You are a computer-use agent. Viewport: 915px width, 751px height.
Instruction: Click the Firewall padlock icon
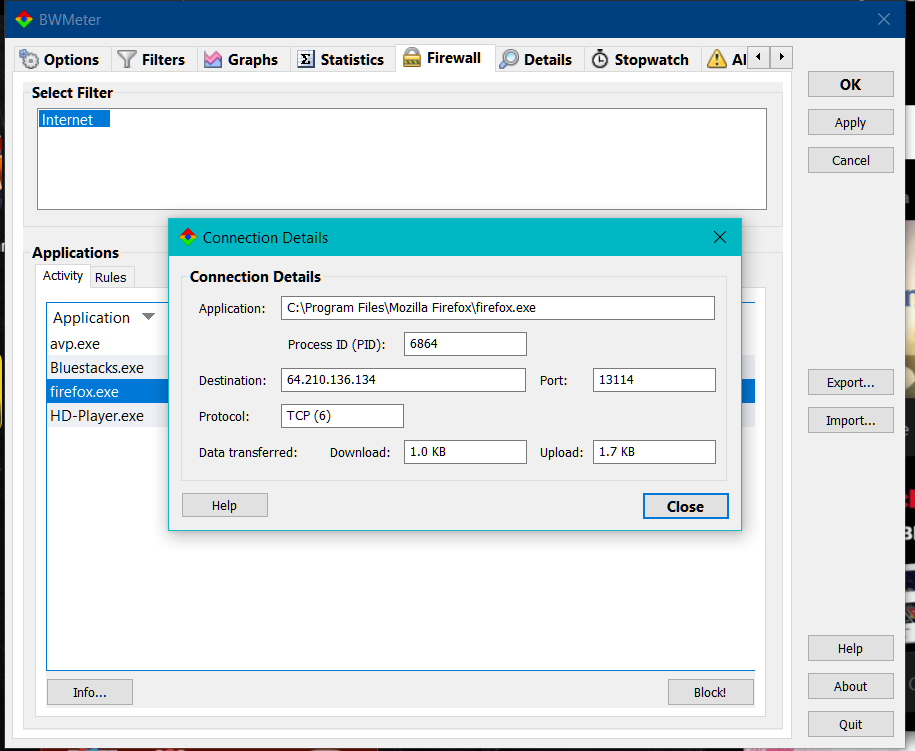tap(412, 57)
